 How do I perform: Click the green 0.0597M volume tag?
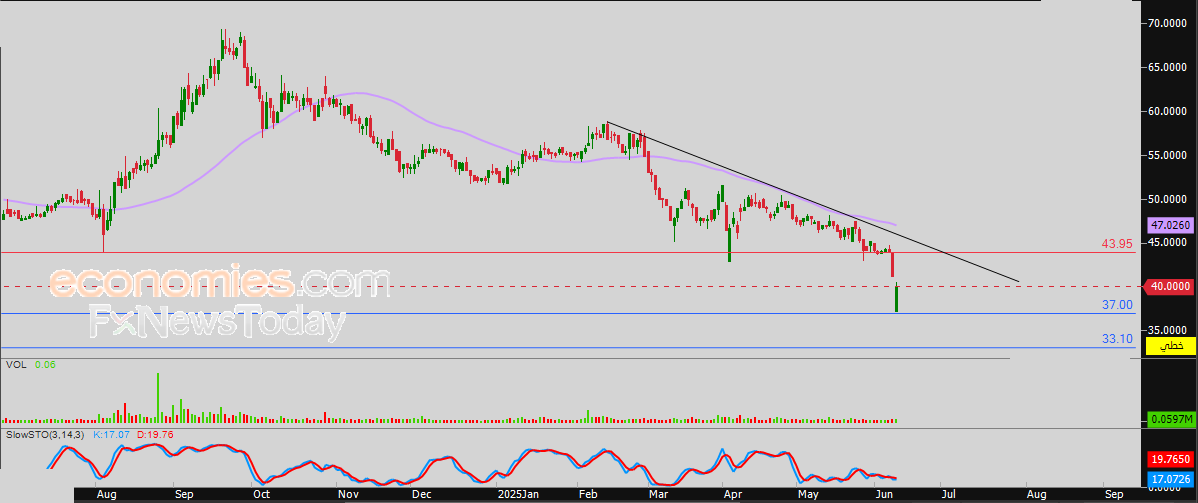pyautogui.click(x=1172, y=420)
